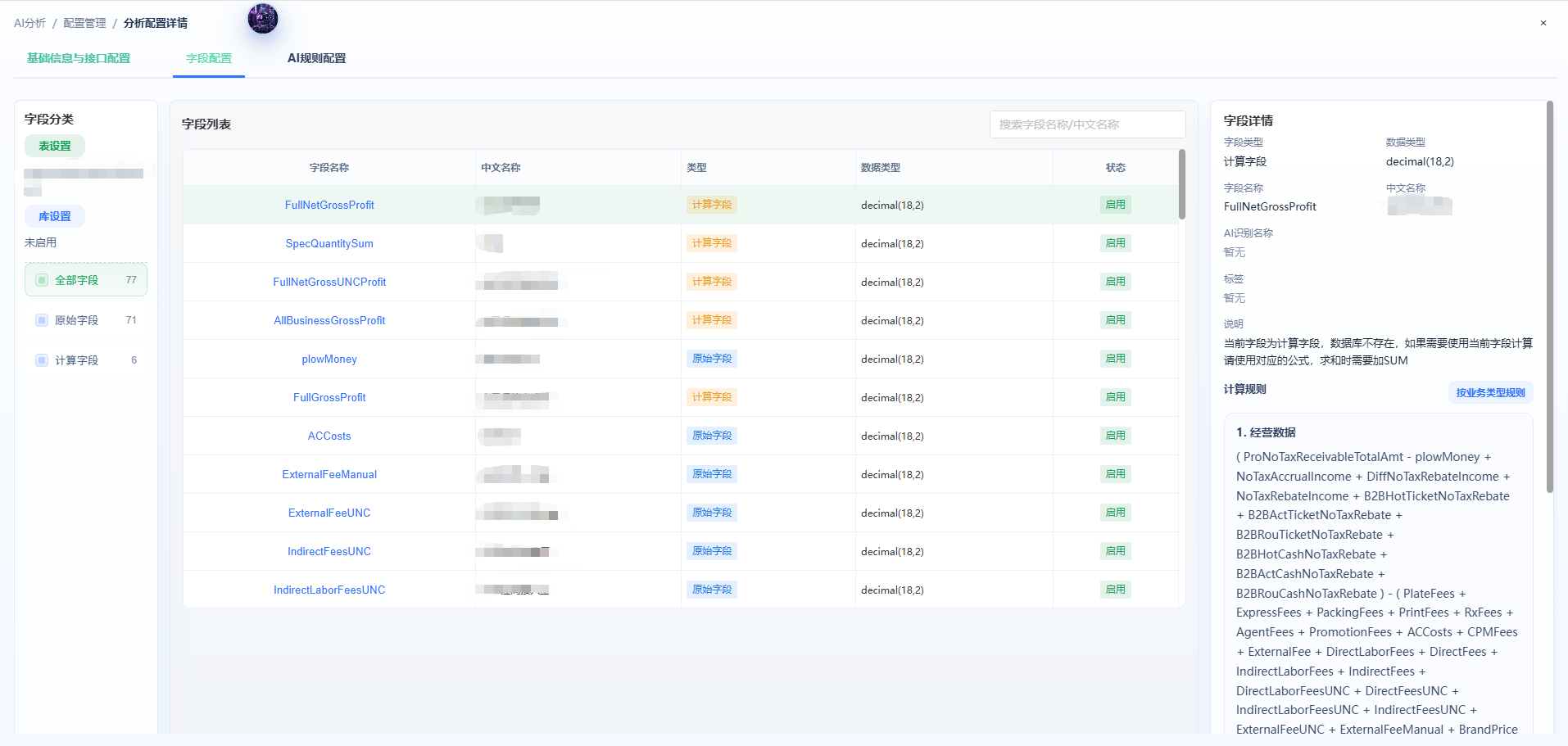
Task: Switch to 基础信息与接口配置 tab
Action: point(79,58)
